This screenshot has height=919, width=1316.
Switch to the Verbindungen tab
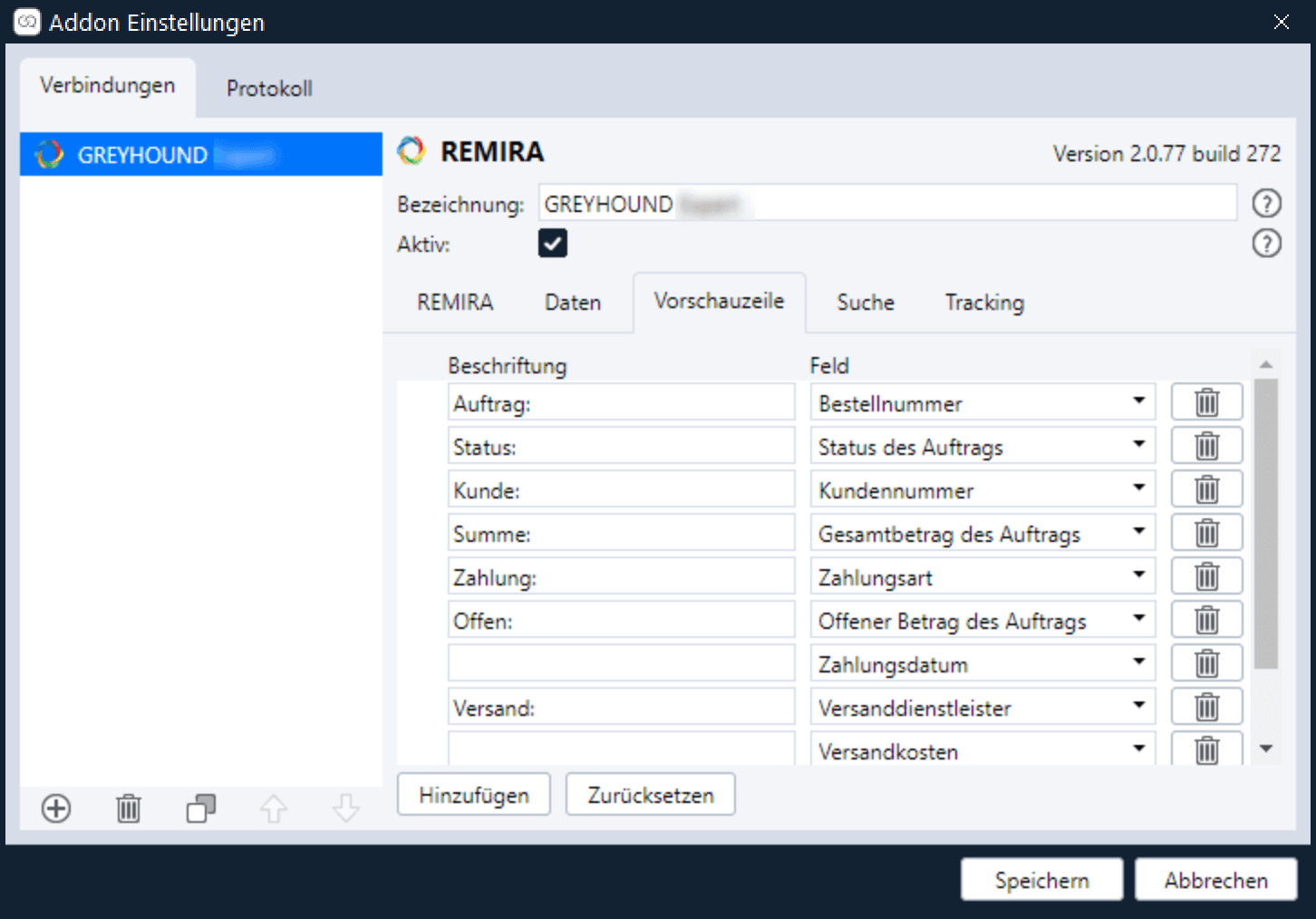tap(107, 86)
